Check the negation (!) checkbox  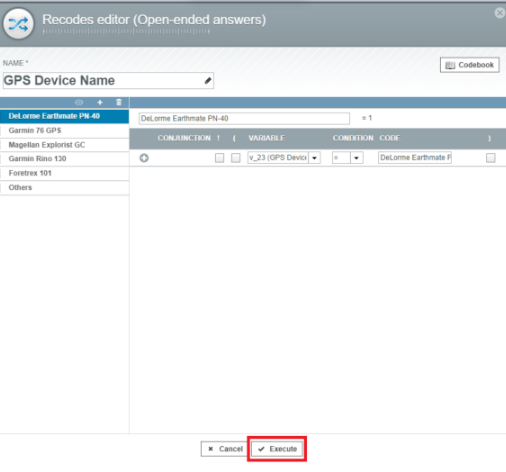(219, 158)
